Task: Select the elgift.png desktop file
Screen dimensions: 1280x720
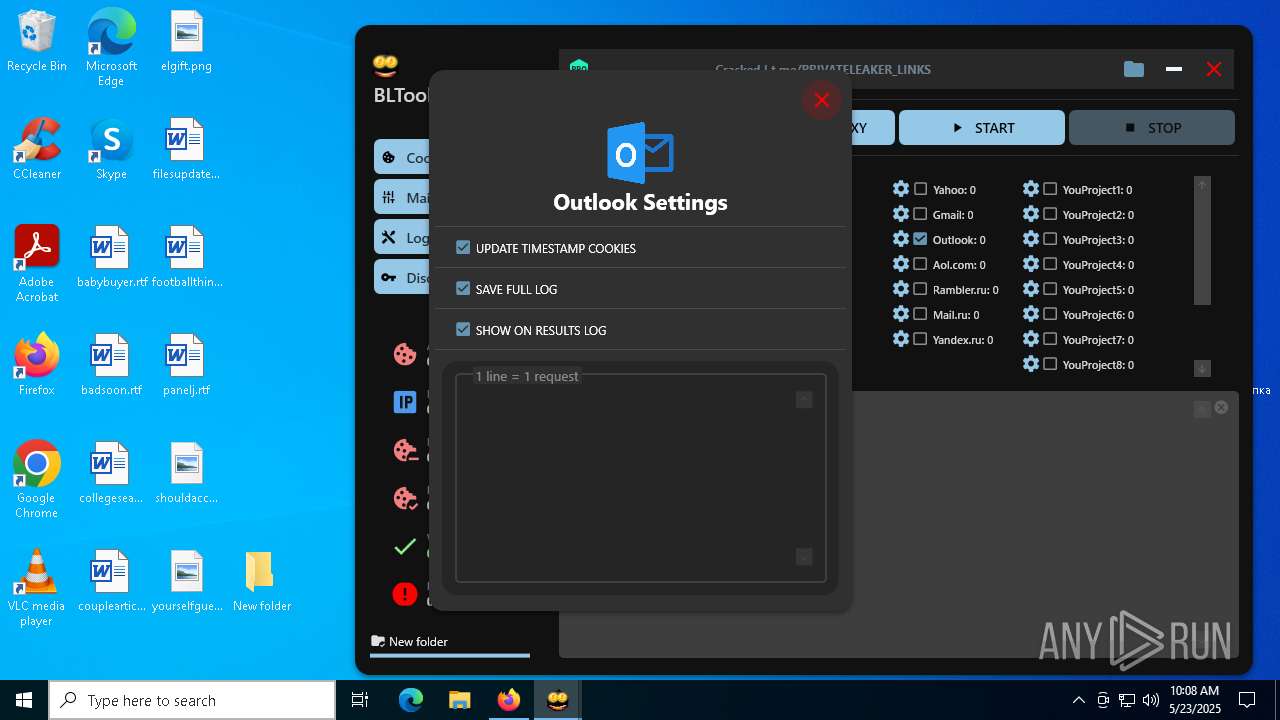Action: point(186,43)
